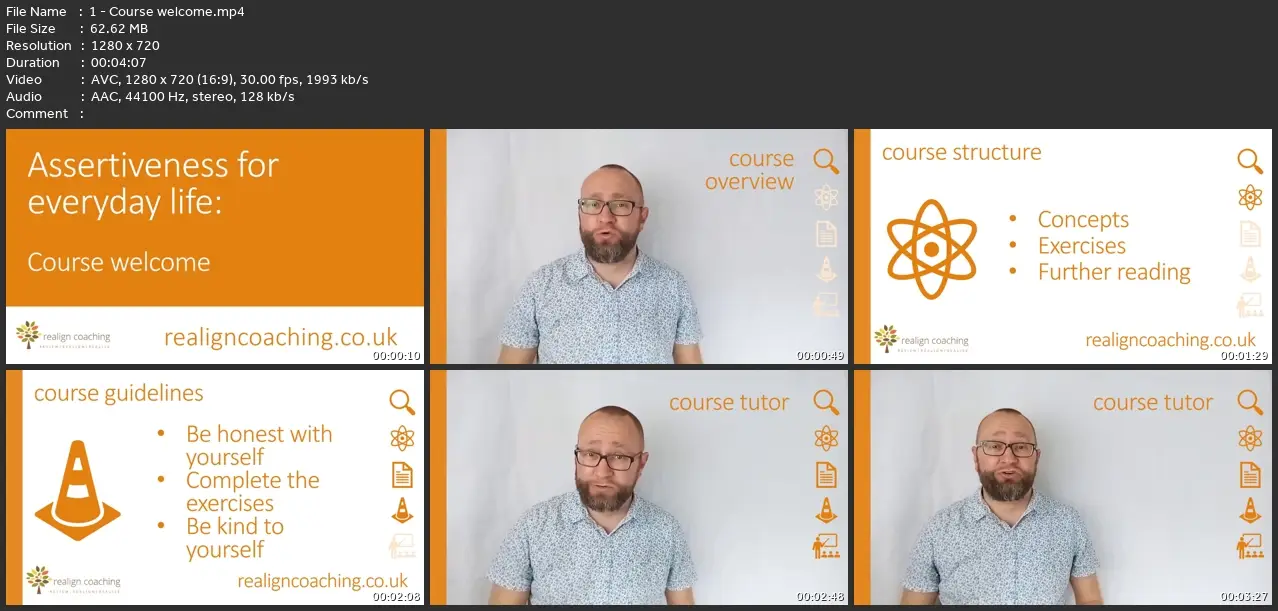Viewport: 1278px width, 611px height.
Task: Click the magnifying glass in 00:03:27 thumbnail
Action: (1250, 402)
